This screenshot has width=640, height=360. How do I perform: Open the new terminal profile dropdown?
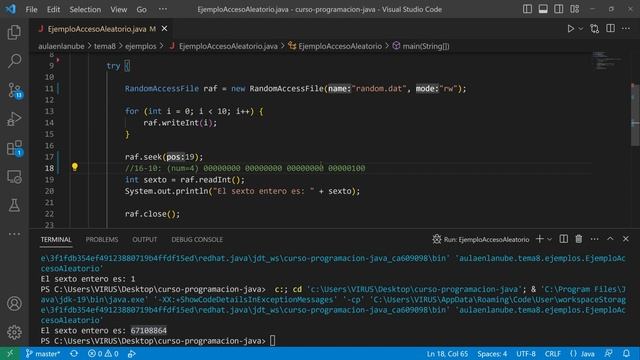click(x=549, y=240)
